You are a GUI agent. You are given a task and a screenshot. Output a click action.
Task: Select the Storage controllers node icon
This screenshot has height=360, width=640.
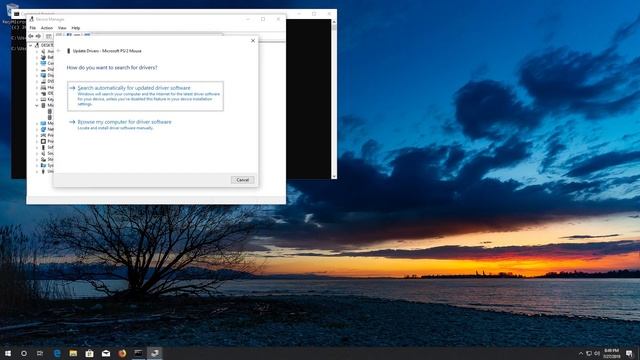(43, 159)
